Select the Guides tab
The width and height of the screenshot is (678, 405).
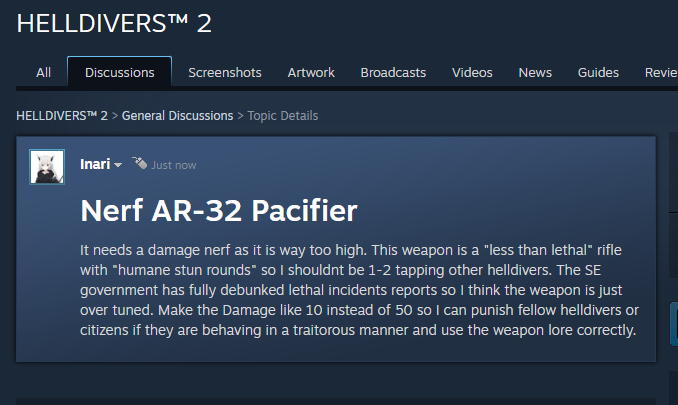[598, 72]
